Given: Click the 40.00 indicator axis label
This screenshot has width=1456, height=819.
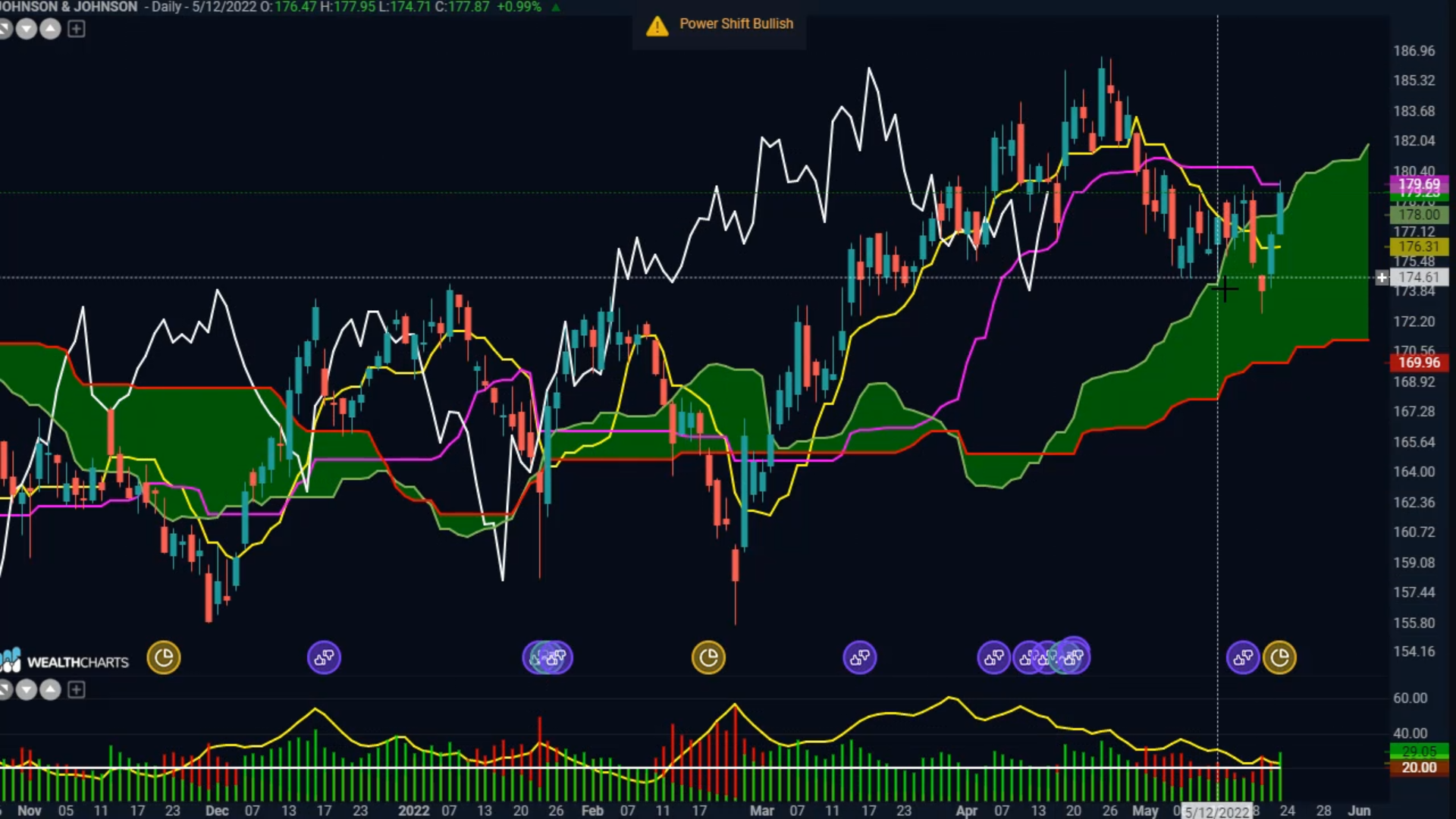Looking at the screenshot, I should click(1410, 733).
